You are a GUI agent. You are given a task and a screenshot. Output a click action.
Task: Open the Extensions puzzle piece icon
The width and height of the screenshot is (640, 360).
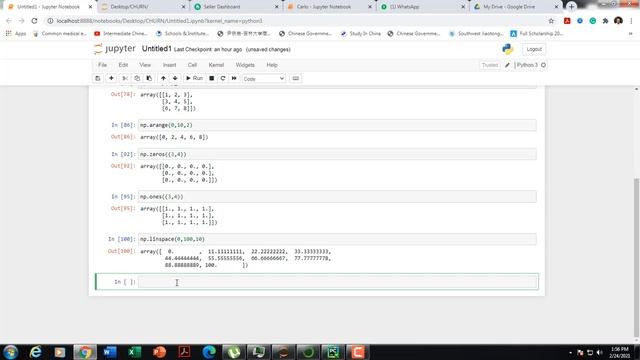pos(605,21)
